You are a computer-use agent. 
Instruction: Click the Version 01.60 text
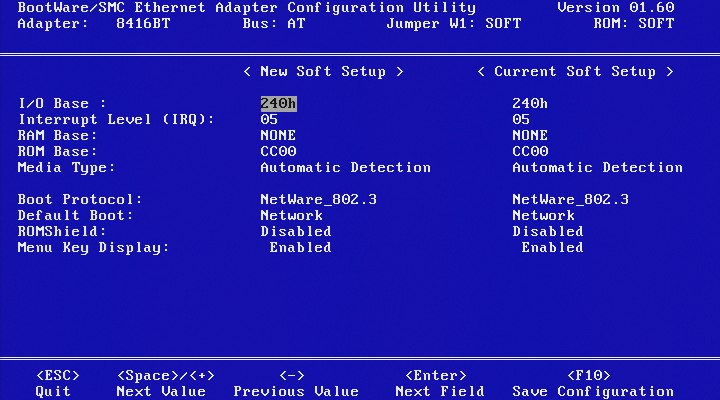point(615,8)
